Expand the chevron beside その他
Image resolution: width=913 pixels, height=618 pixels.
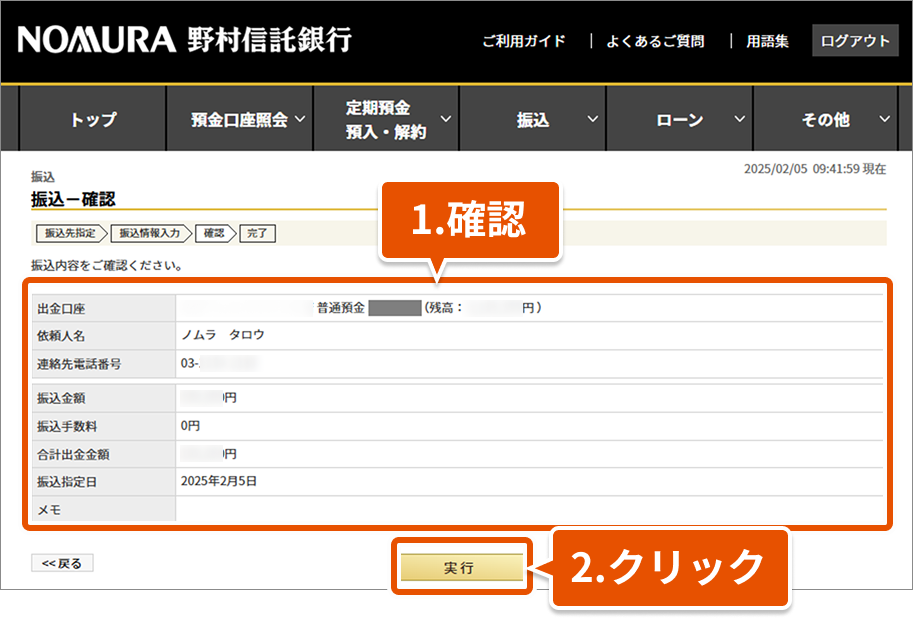coord(885,119)
